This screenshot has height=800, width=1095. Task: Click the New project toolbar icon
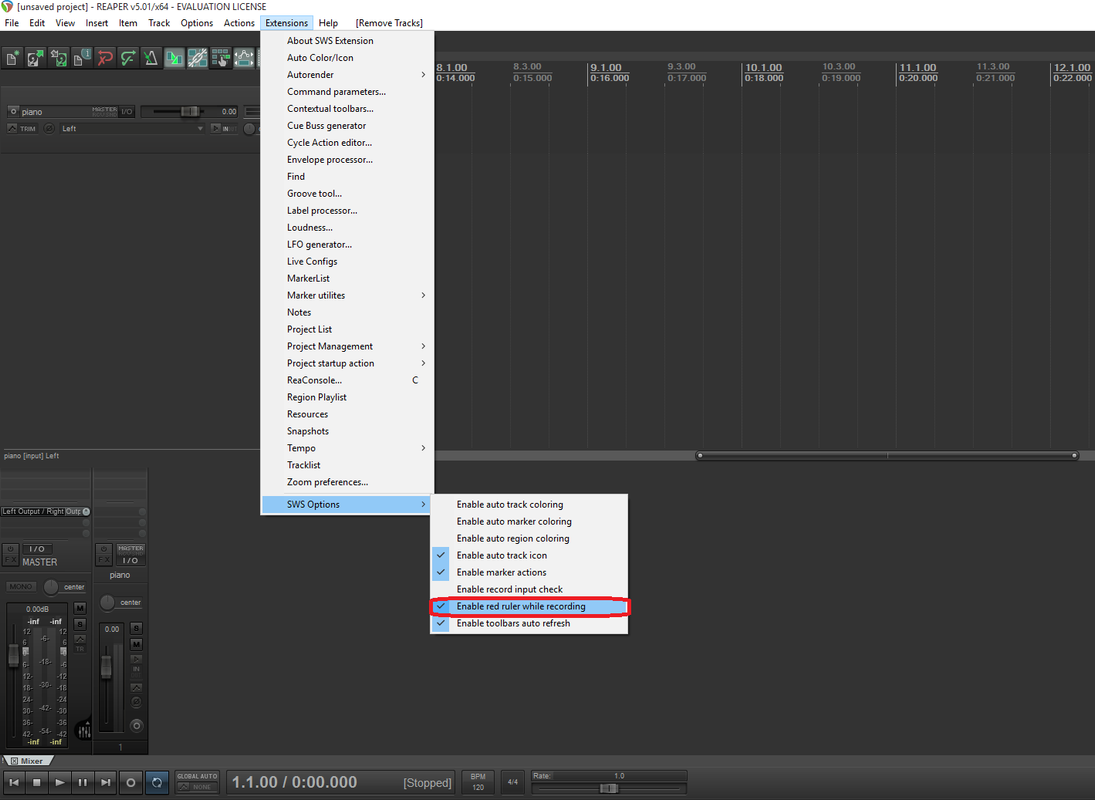click(x=12, y=58)
